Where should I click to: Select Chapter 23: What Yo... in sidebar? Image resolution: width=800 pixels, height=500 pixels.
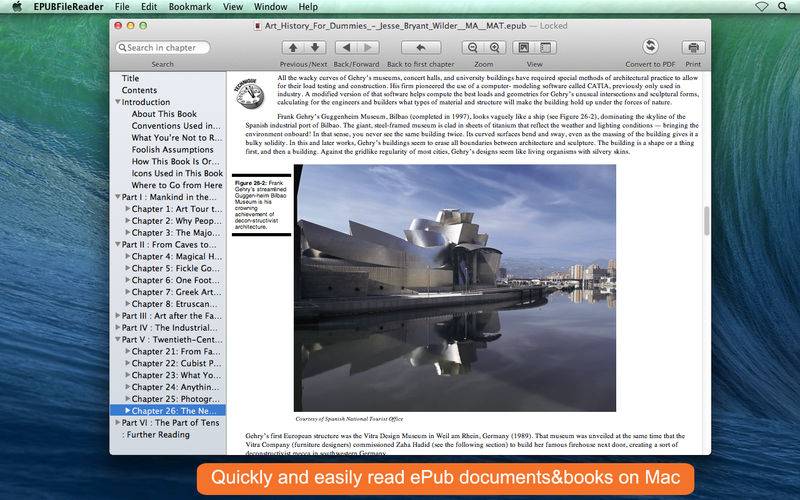pyautogui.click(x=177, y=375)
